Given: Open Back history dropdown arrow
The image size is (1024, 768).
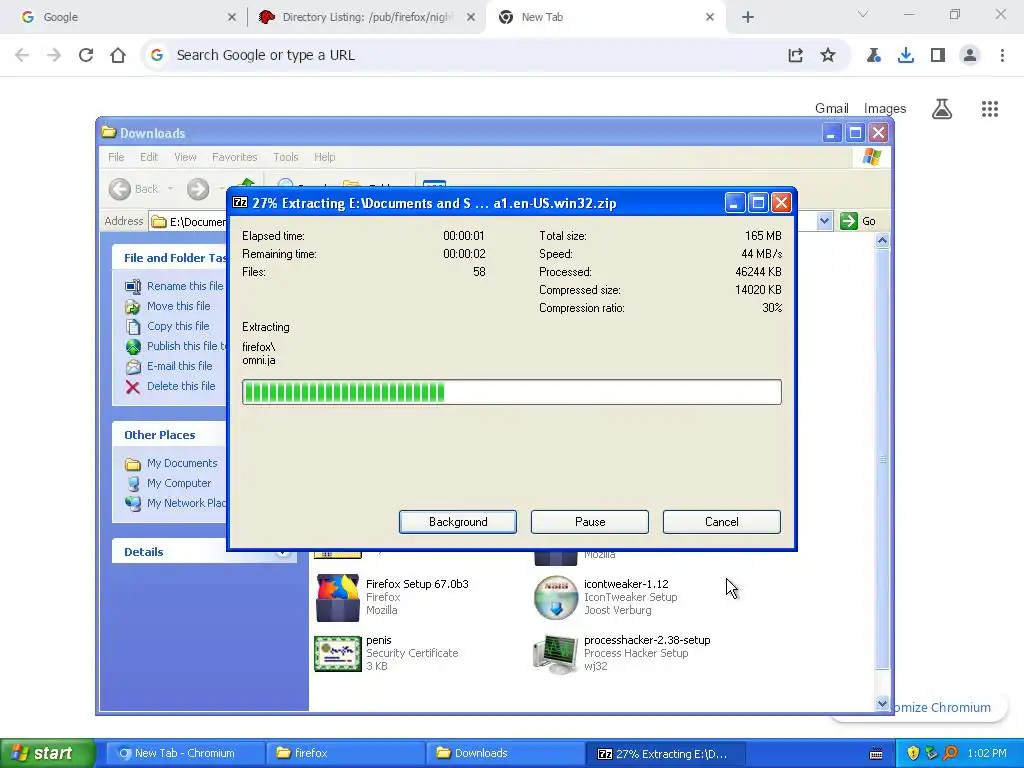Looking at the screenshot, I should click(170, 189).
